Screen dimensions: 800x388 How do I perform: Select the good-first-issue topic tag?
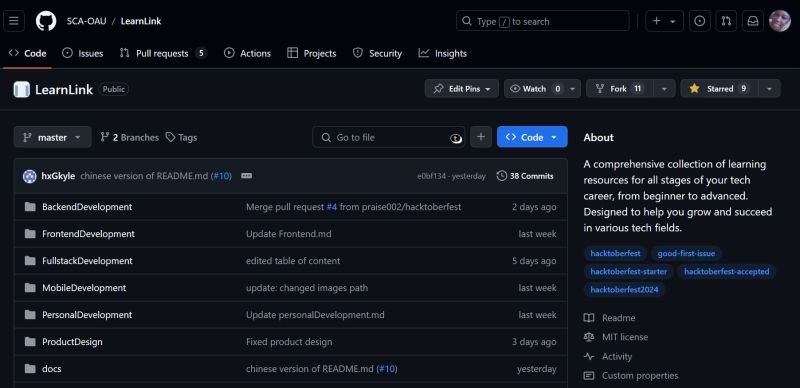[x=686, y=253]
